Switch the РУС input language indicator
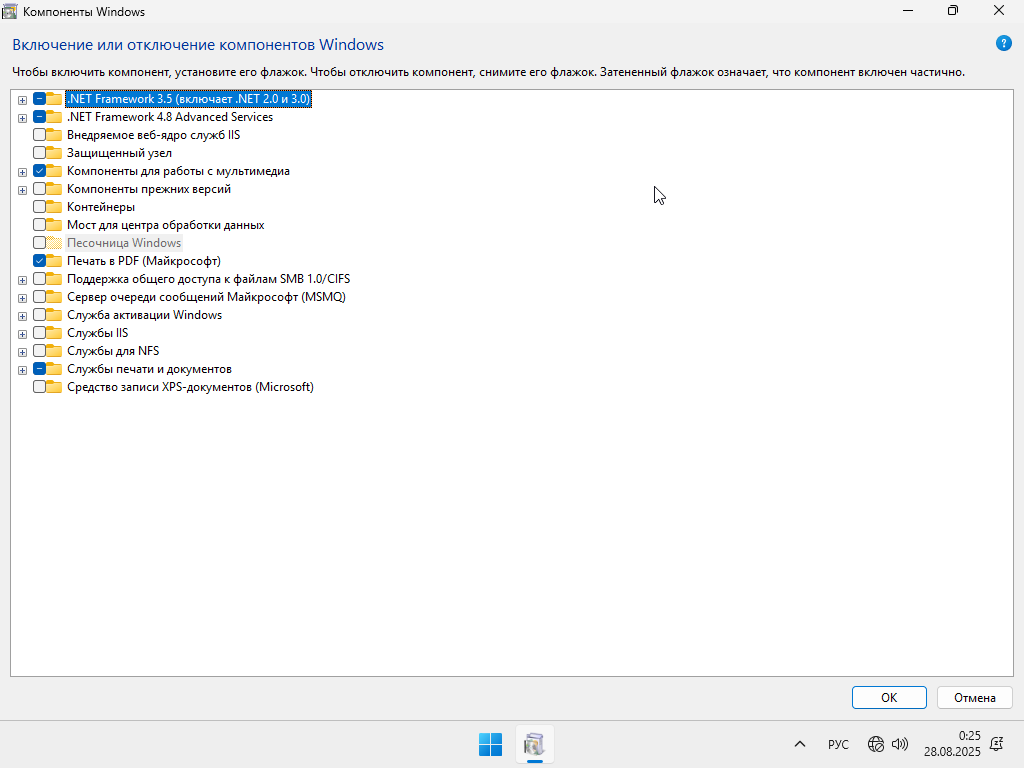Screen dimensions: 1024x768 point(838,744)
